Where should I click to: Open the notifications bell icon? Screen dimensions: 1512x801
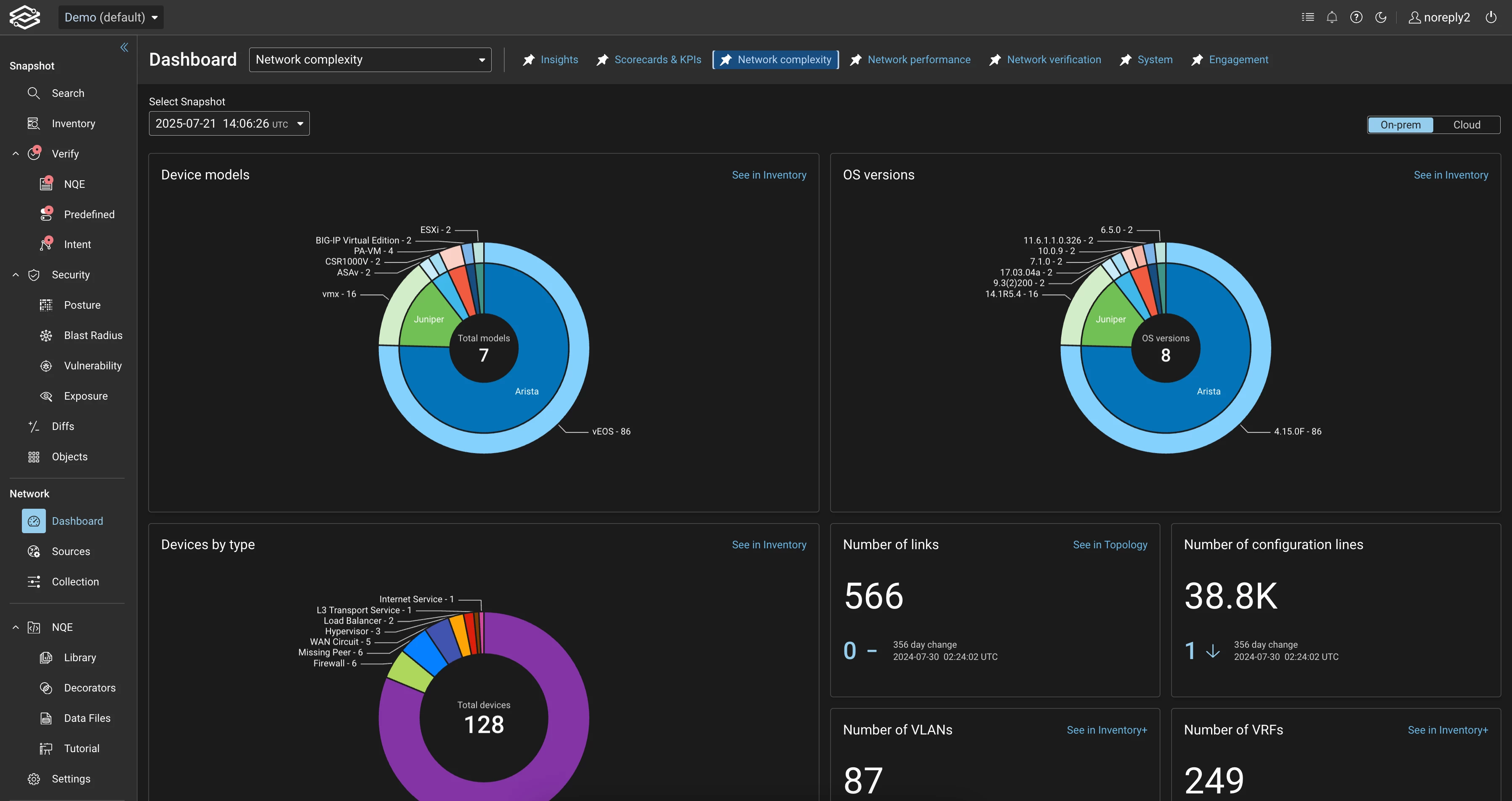click(x=1332, y=17)
